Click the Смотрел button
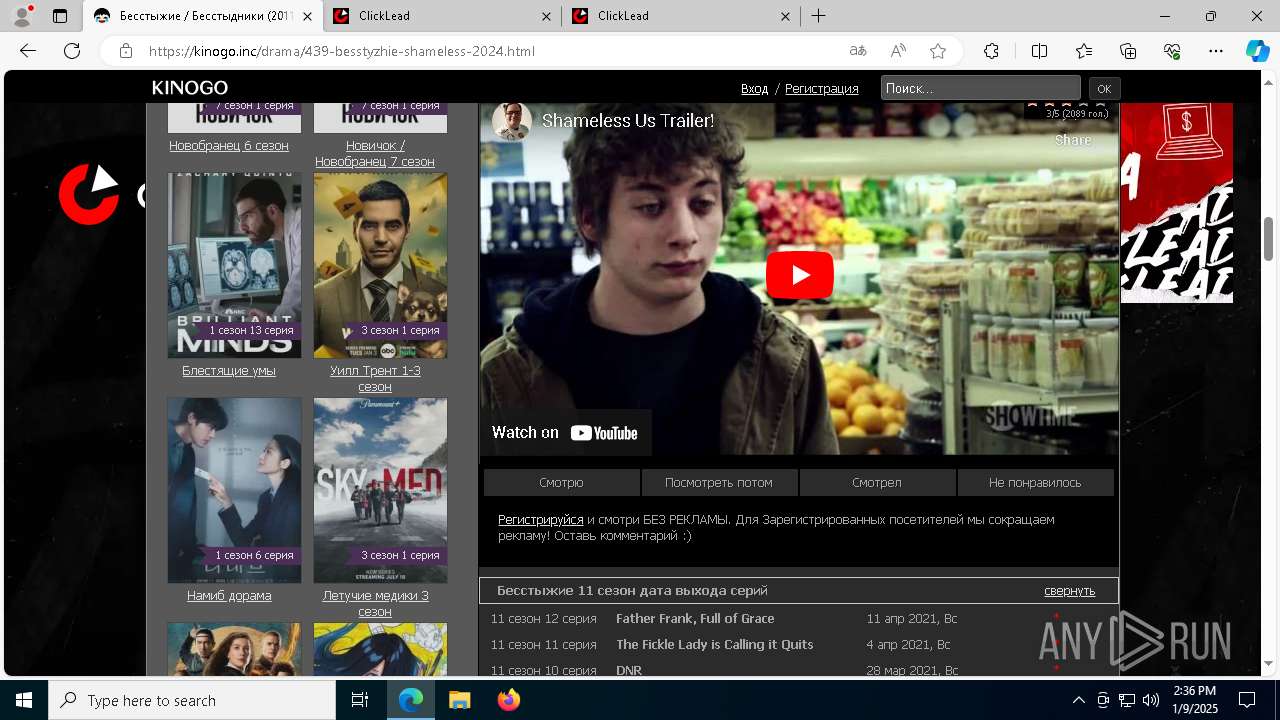Viewport: 1280px width, 720px height. pos(877,482)
